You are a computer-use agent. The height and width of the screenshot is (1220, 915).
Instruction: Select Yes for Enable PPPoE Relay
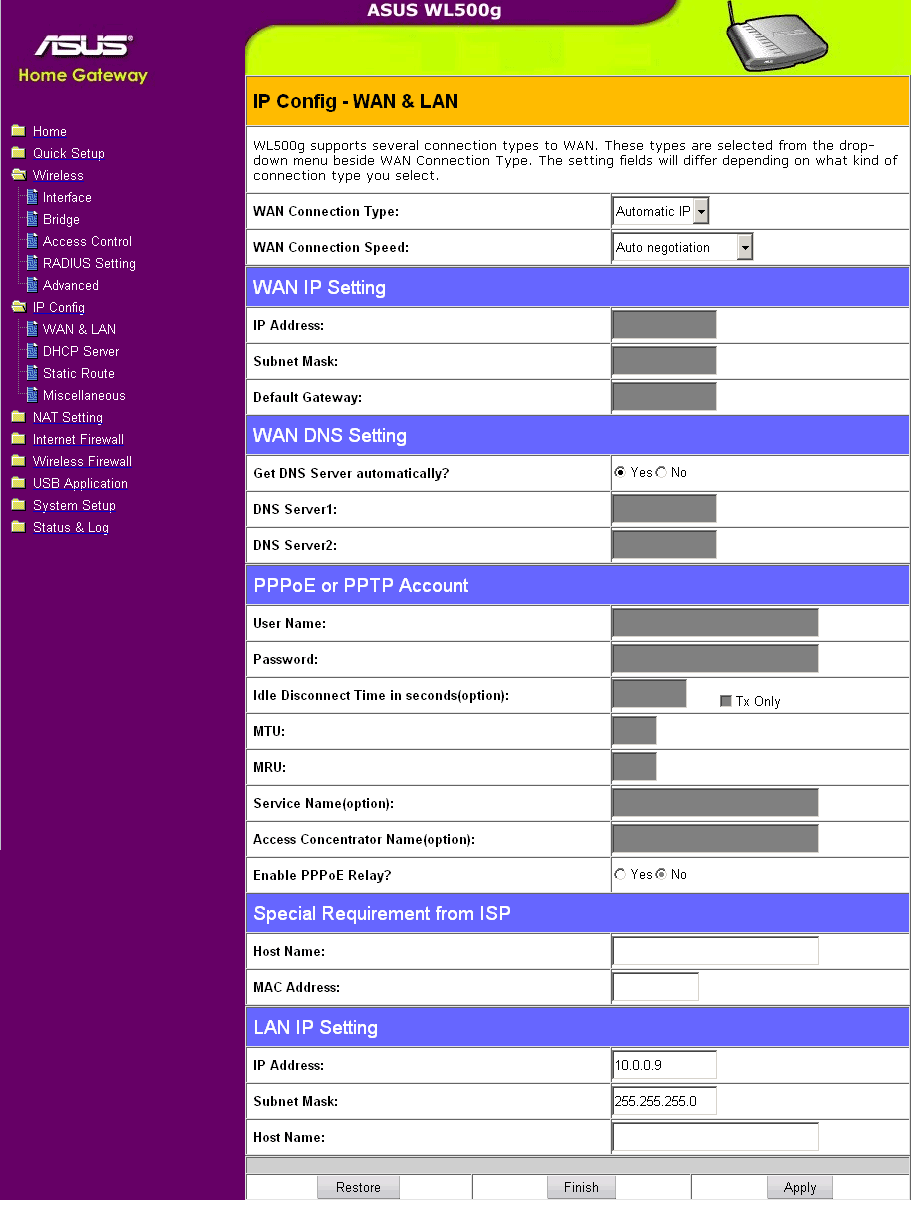(x=620, y=874)
